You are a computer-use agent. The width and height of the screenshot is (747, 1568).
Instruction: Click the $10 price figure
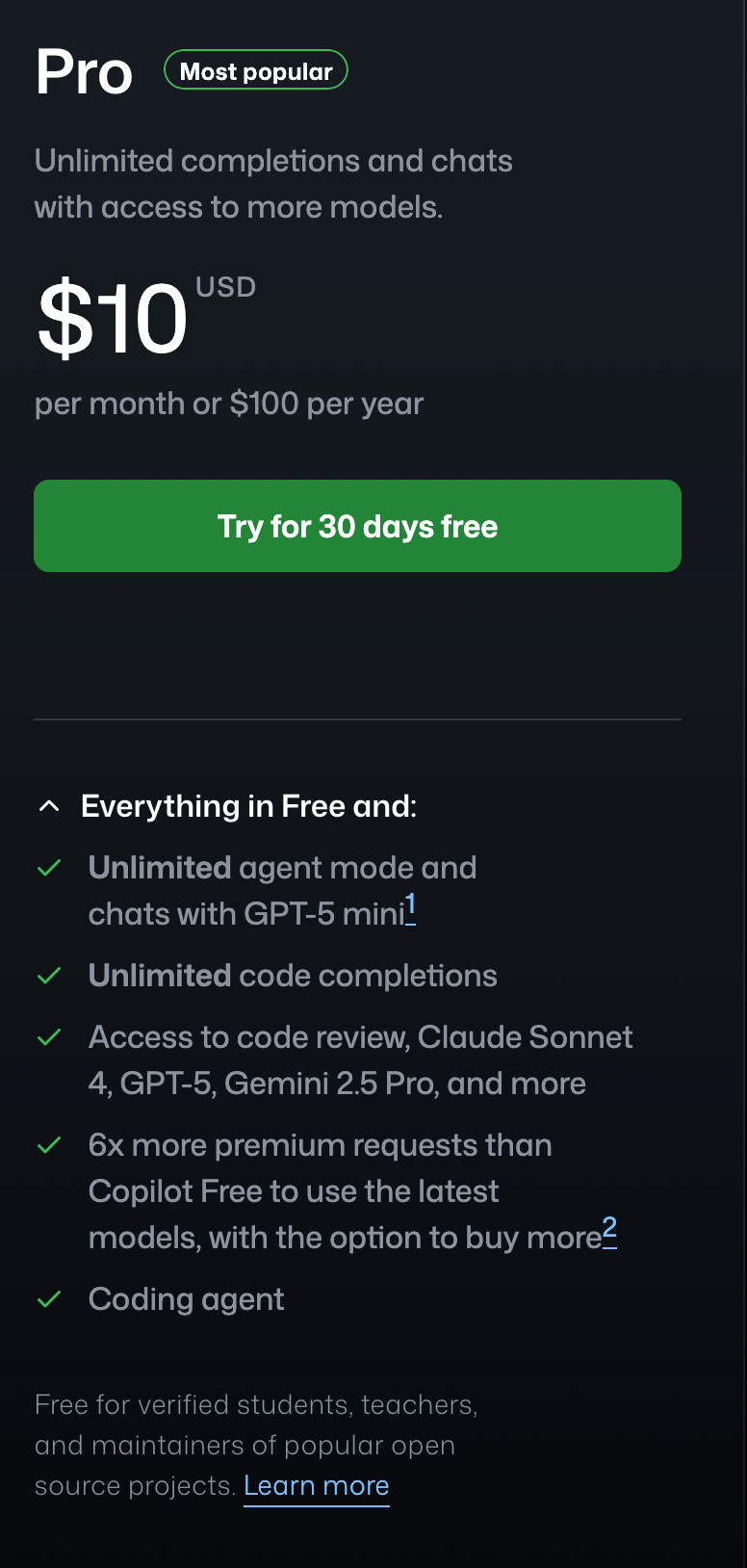(112, 319)
